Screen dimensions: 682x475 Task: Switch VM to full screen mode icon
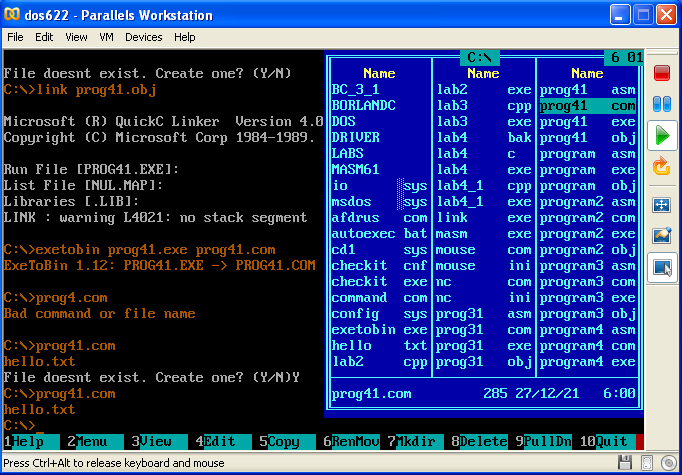pos(662,204)
